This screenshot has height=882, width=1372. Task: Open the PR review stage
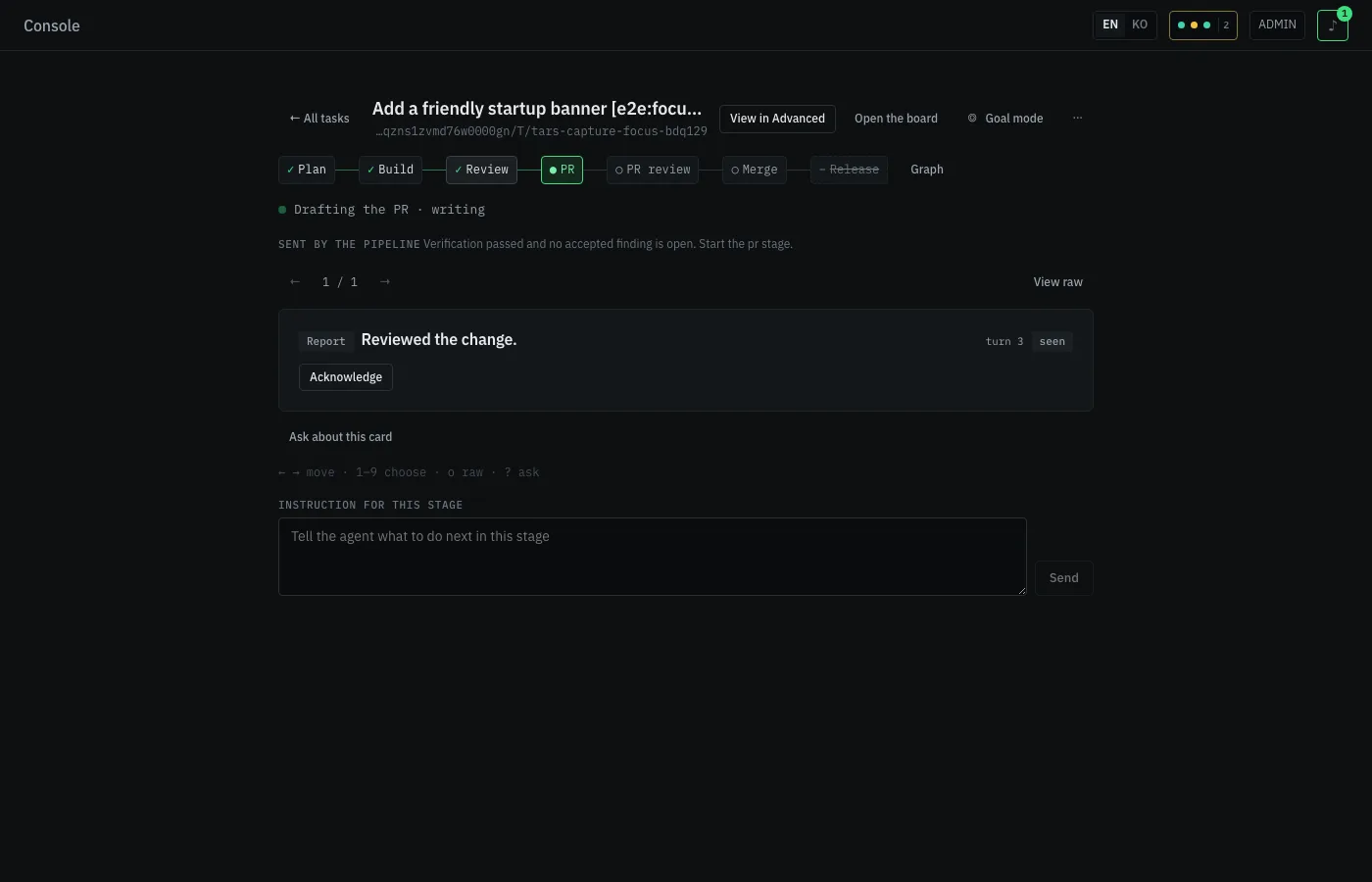[653, 170]
